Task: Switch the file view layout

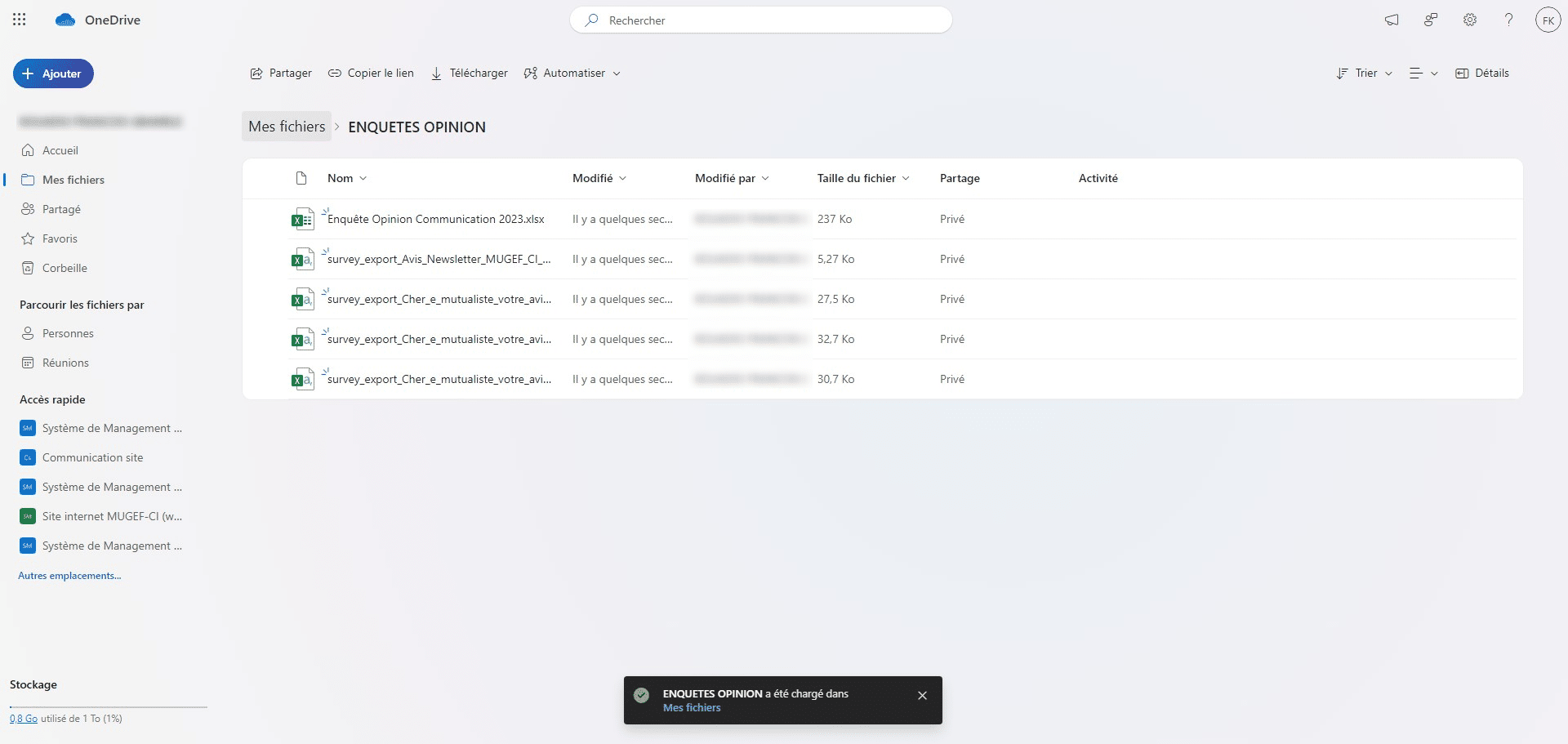Action: coord(1423,73)
